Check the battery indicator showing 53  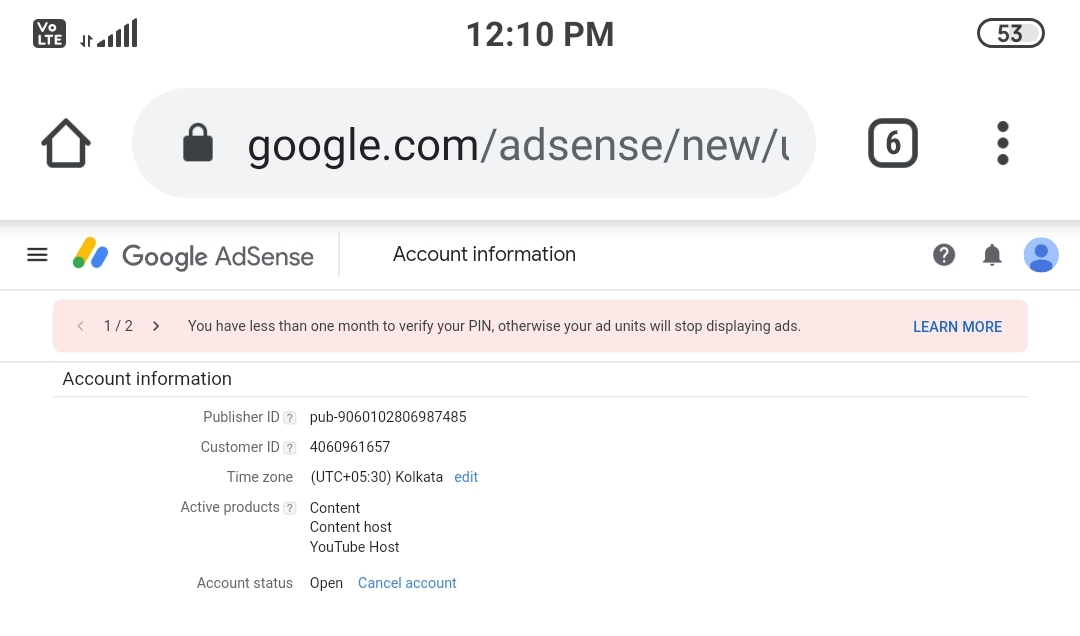(1010, 33)
